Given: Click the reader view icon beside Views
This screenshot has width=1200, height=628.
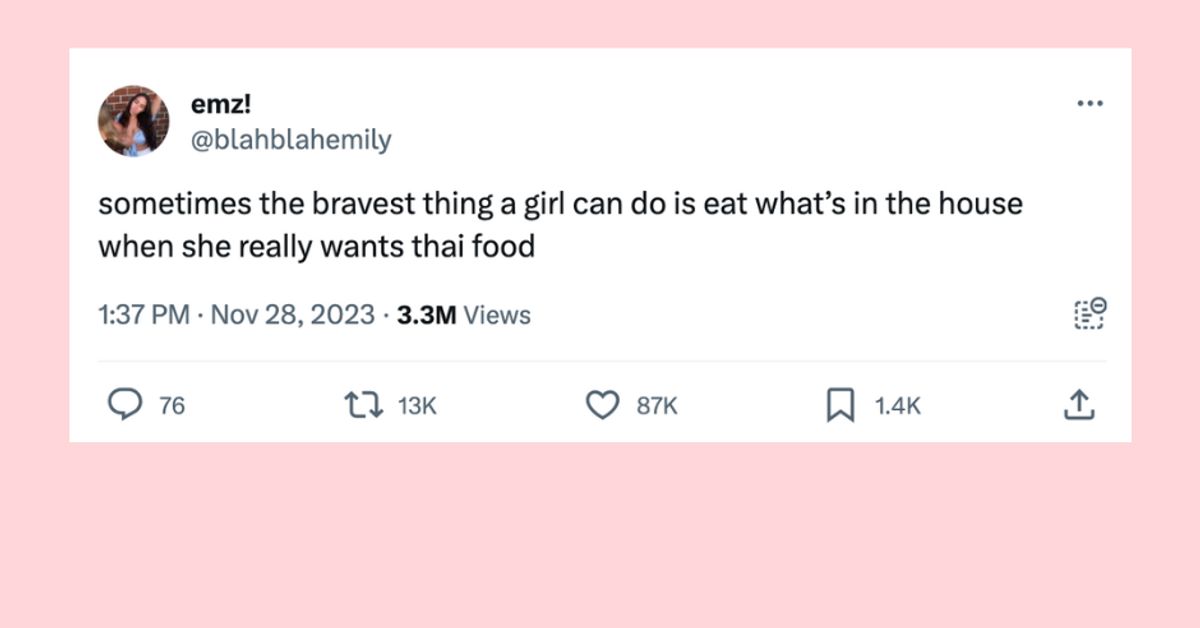Looking at the screenshot, I should pyautogui.click(x=1088, y=315).
